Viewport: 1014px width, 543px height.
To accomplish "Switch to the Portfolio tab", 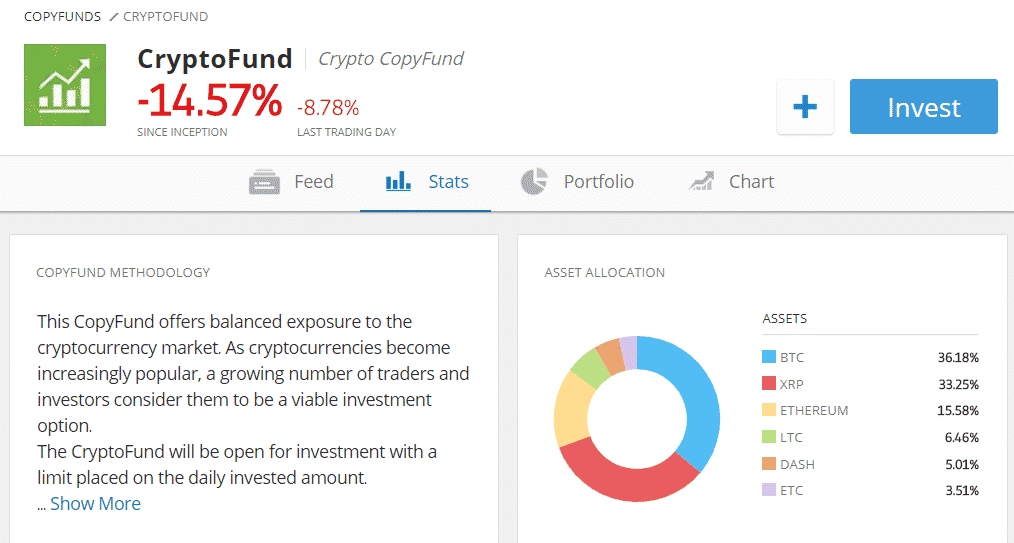I will (x=598, y=182).
